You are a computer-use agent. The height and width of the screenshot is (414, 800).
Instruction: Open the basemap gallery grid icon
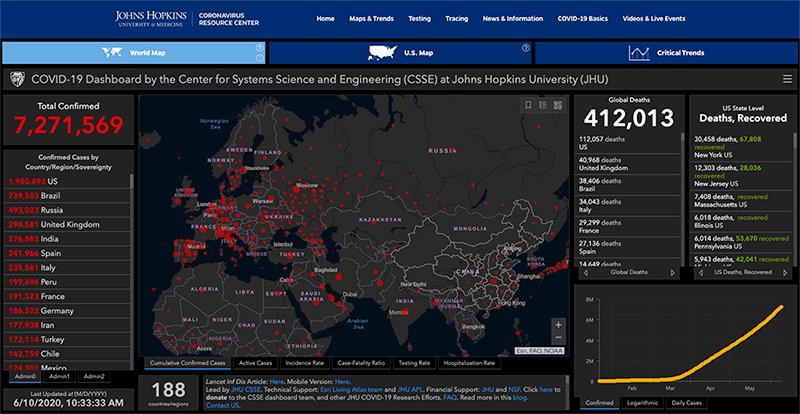click(x=557, y=105)
